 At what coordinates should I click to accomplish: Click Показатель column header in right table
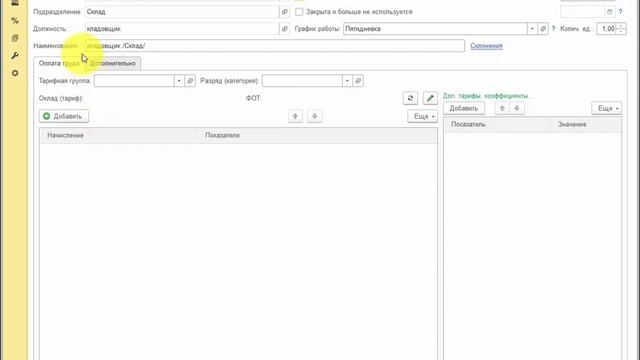pyautogui.click(x=497, y=124)
